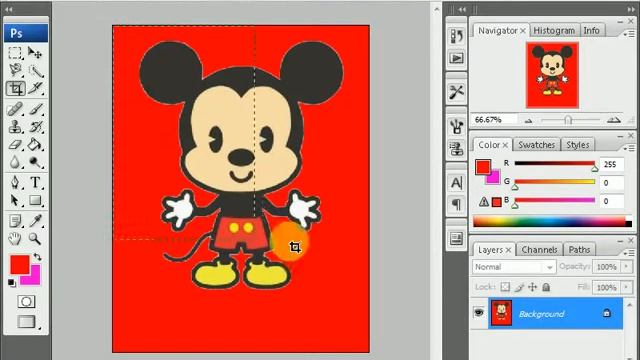Switch to the Histogram tab
The height and width of the screenshot is (360, 640).
(x=554, y=31)
